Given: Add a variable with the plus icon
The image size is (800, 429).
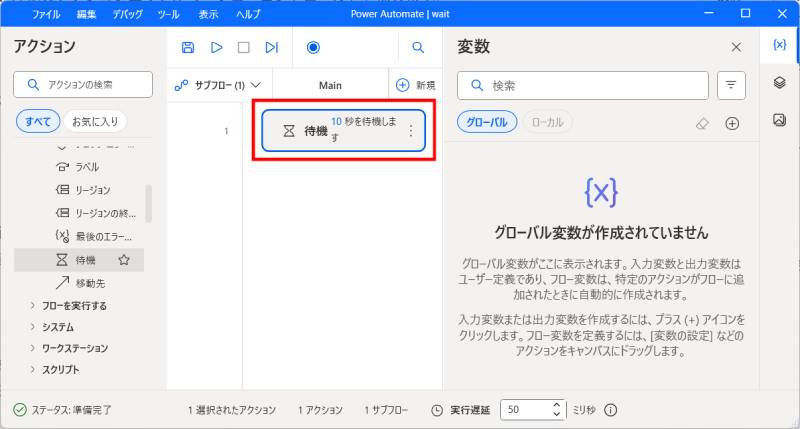Looking at the screenshot, I should click(x=732, y=123).
